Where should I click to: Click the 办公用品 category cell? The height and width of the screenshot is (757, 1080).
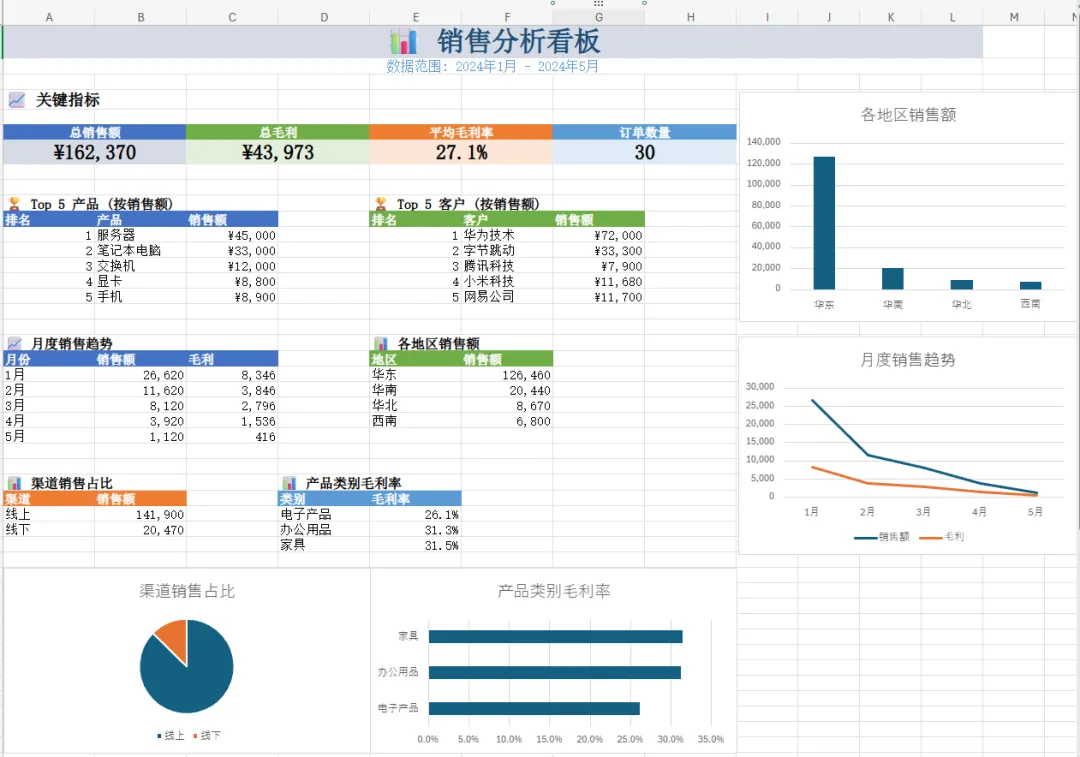(324, 530)
